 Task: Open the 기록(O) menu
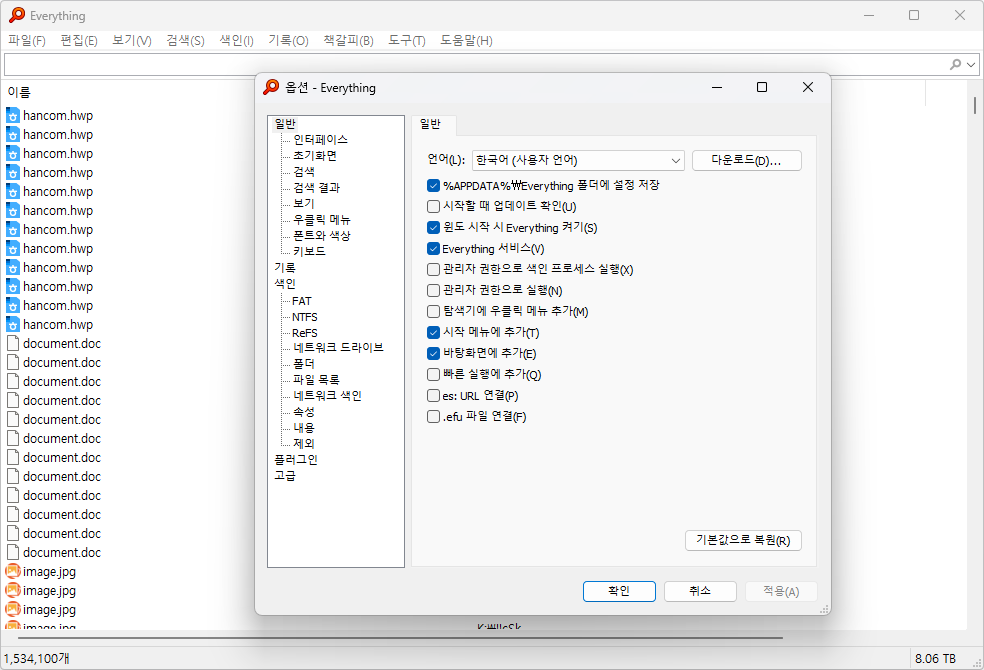(288, 41)
